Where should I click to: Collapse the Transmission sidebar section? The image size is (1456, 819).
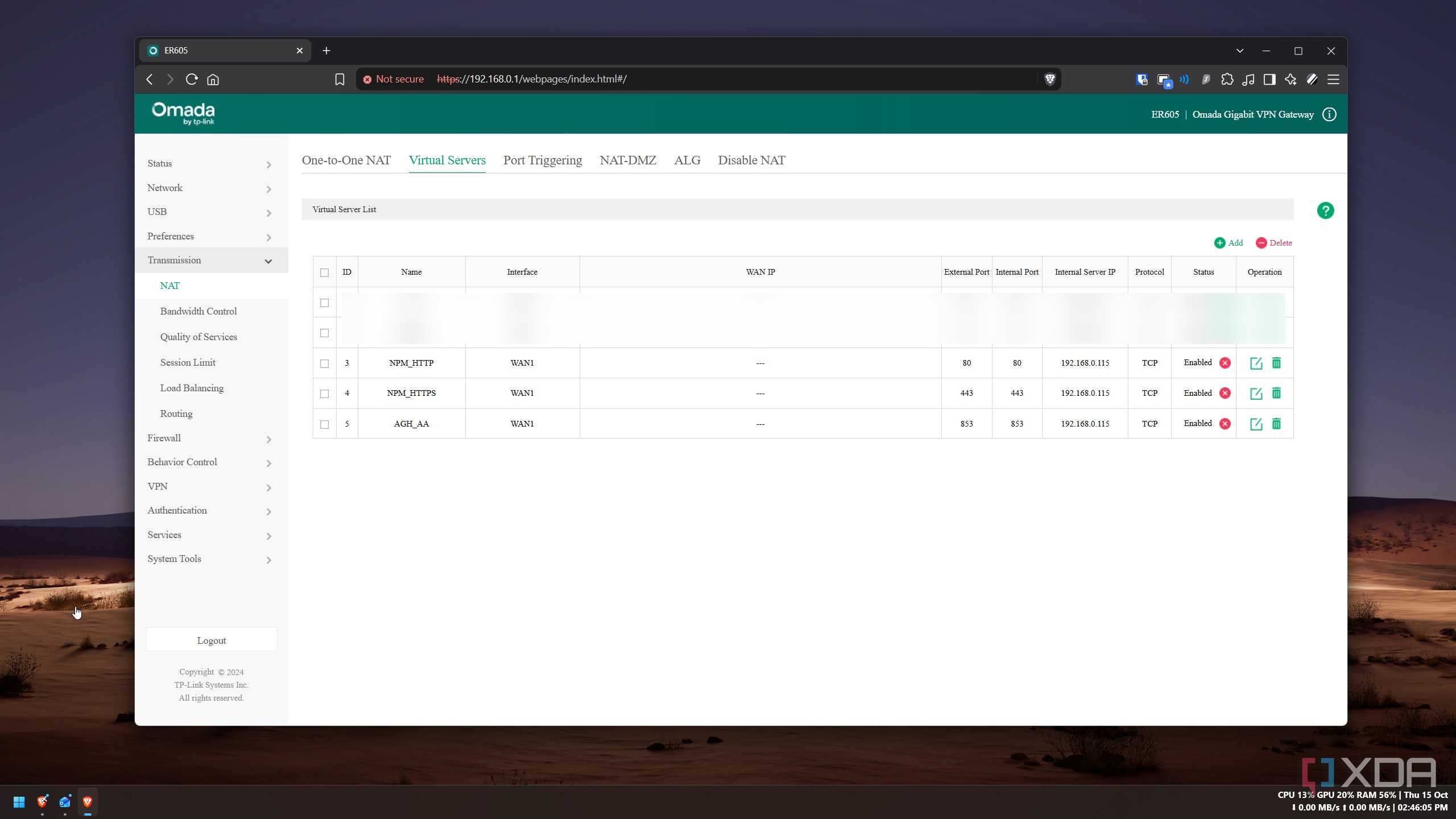210,260
